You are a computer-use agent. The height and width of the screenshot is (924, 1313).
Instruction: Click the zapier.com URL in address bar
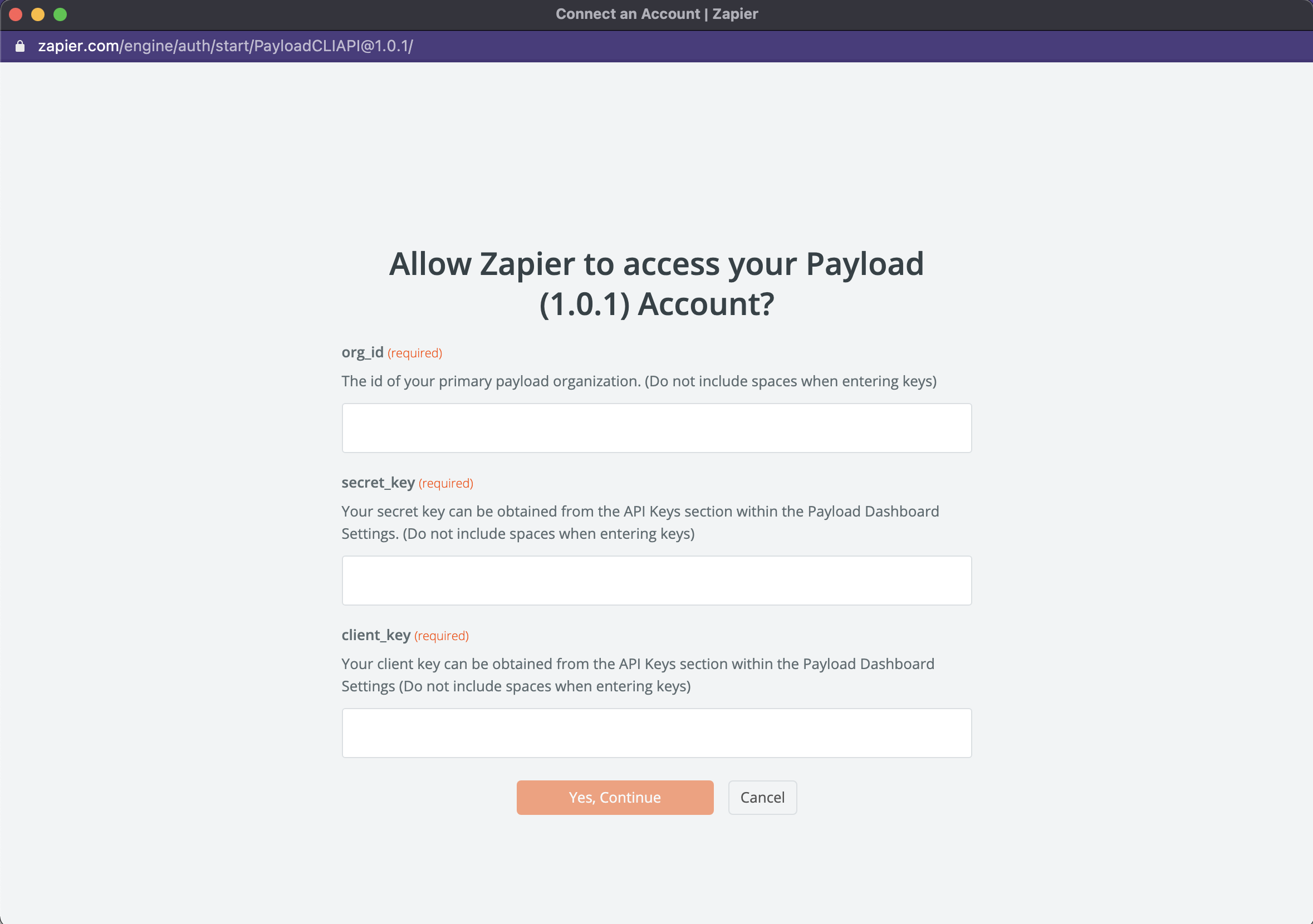(x=226, y=46)
